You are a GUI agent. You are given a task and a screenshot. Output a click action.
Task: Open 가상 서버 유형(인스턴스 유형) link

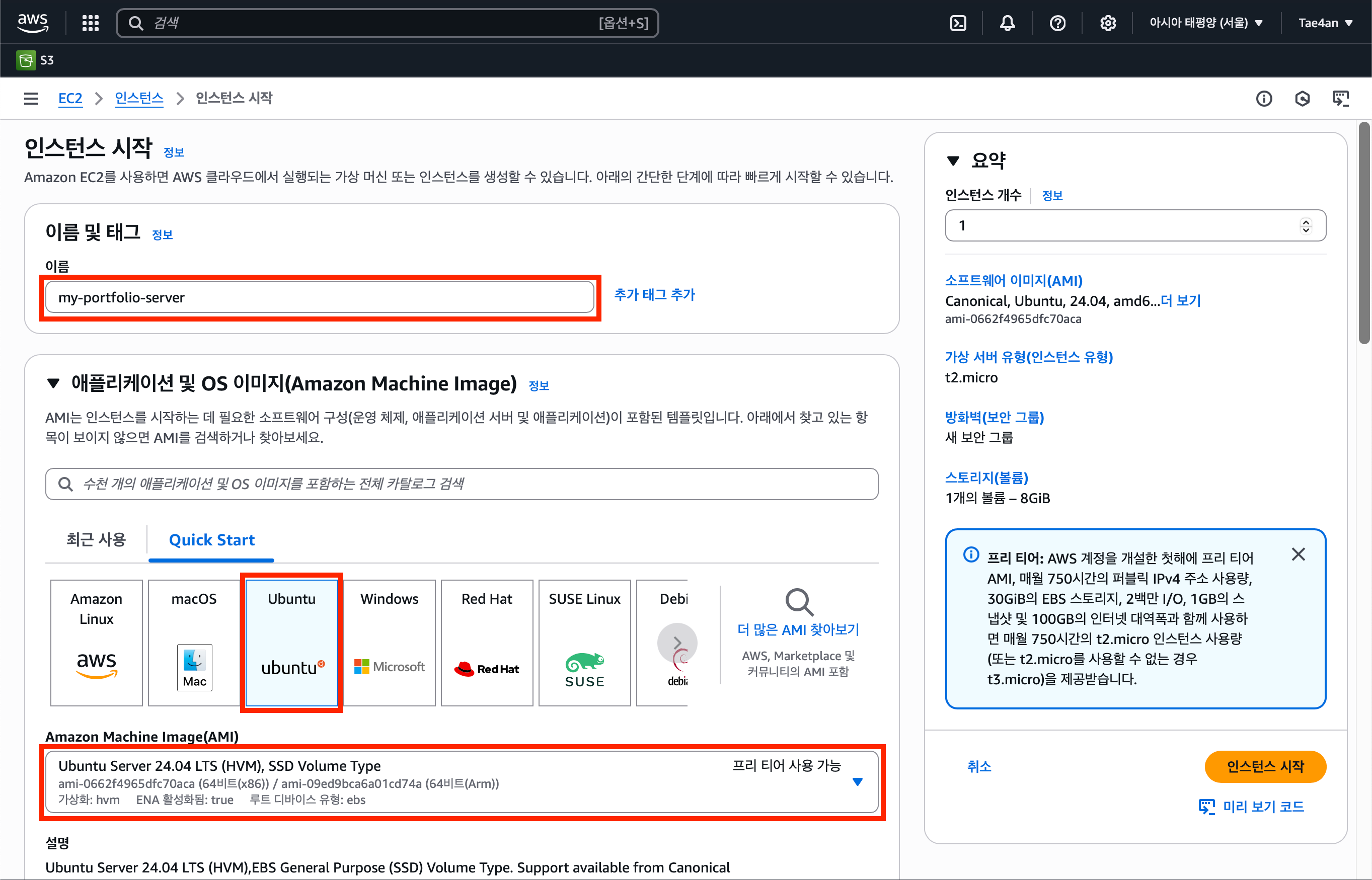pyautogui.click(x=1029, y=357)
